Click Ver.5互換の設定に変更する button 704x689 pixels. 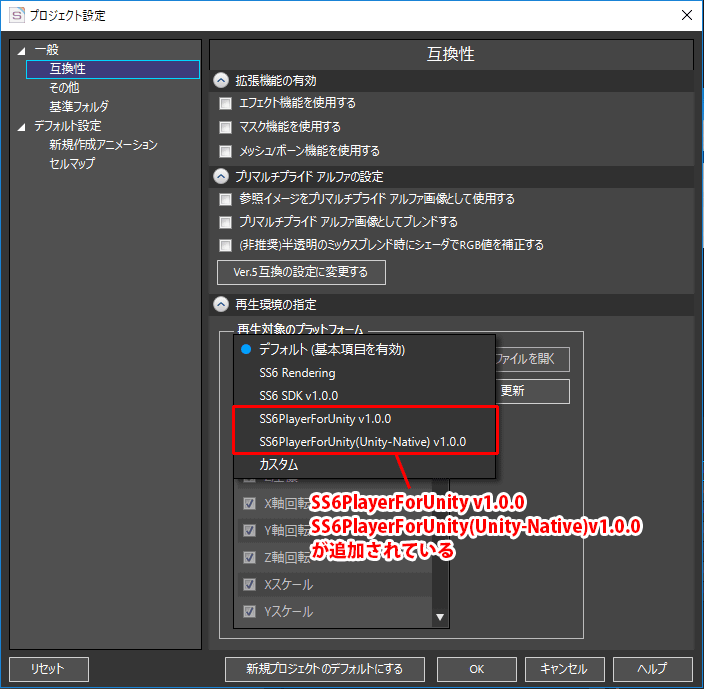click(301, 272)
